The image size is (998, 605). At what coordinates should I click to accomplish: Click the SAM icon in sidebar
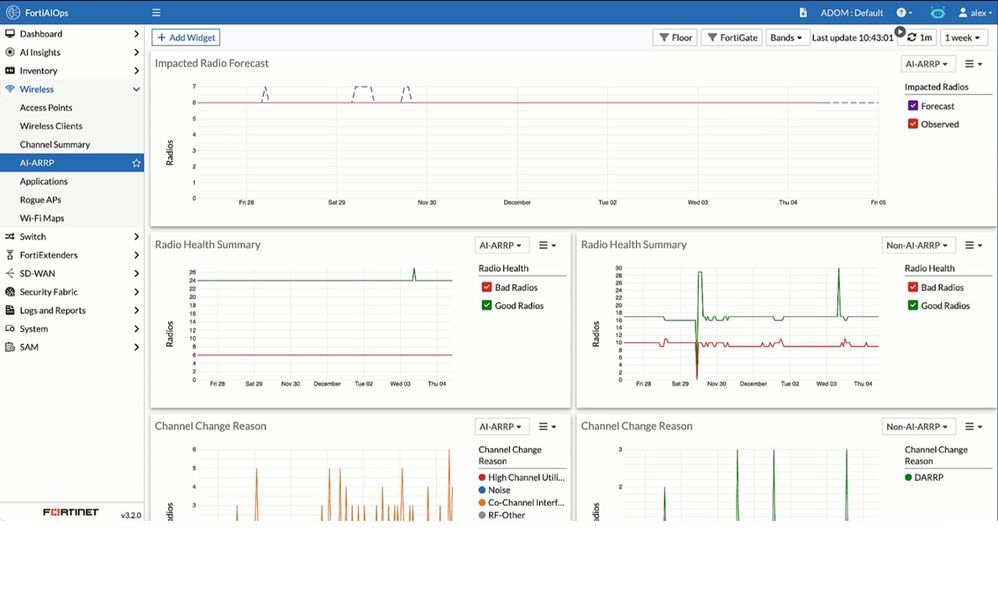tap(10, 347)
